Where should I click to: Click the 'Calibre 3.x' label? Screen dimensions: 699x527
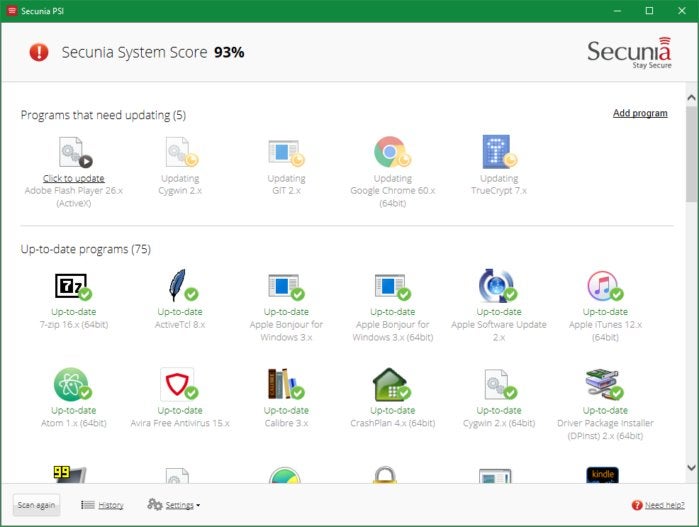(286, 423)
